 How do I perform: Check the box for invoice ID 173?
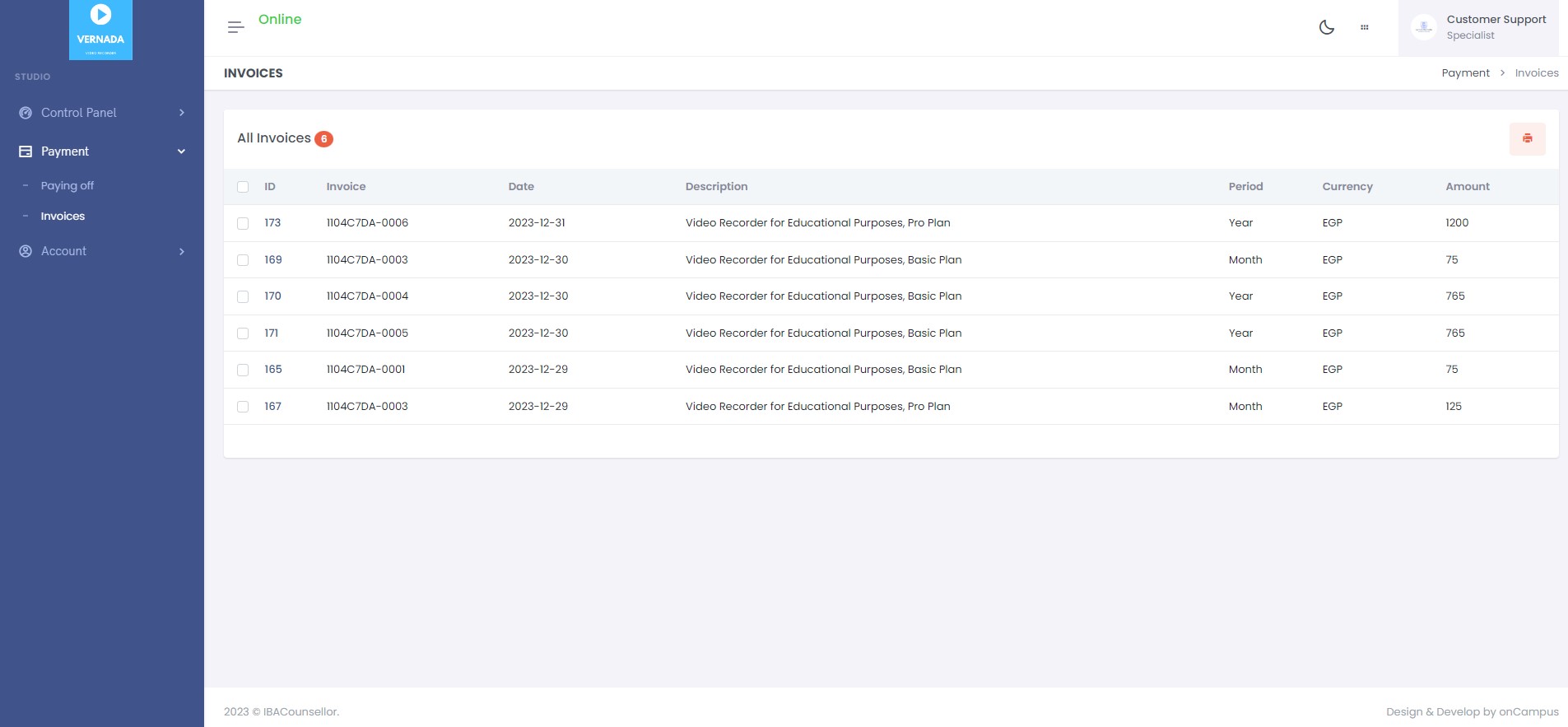click(243, 223)
